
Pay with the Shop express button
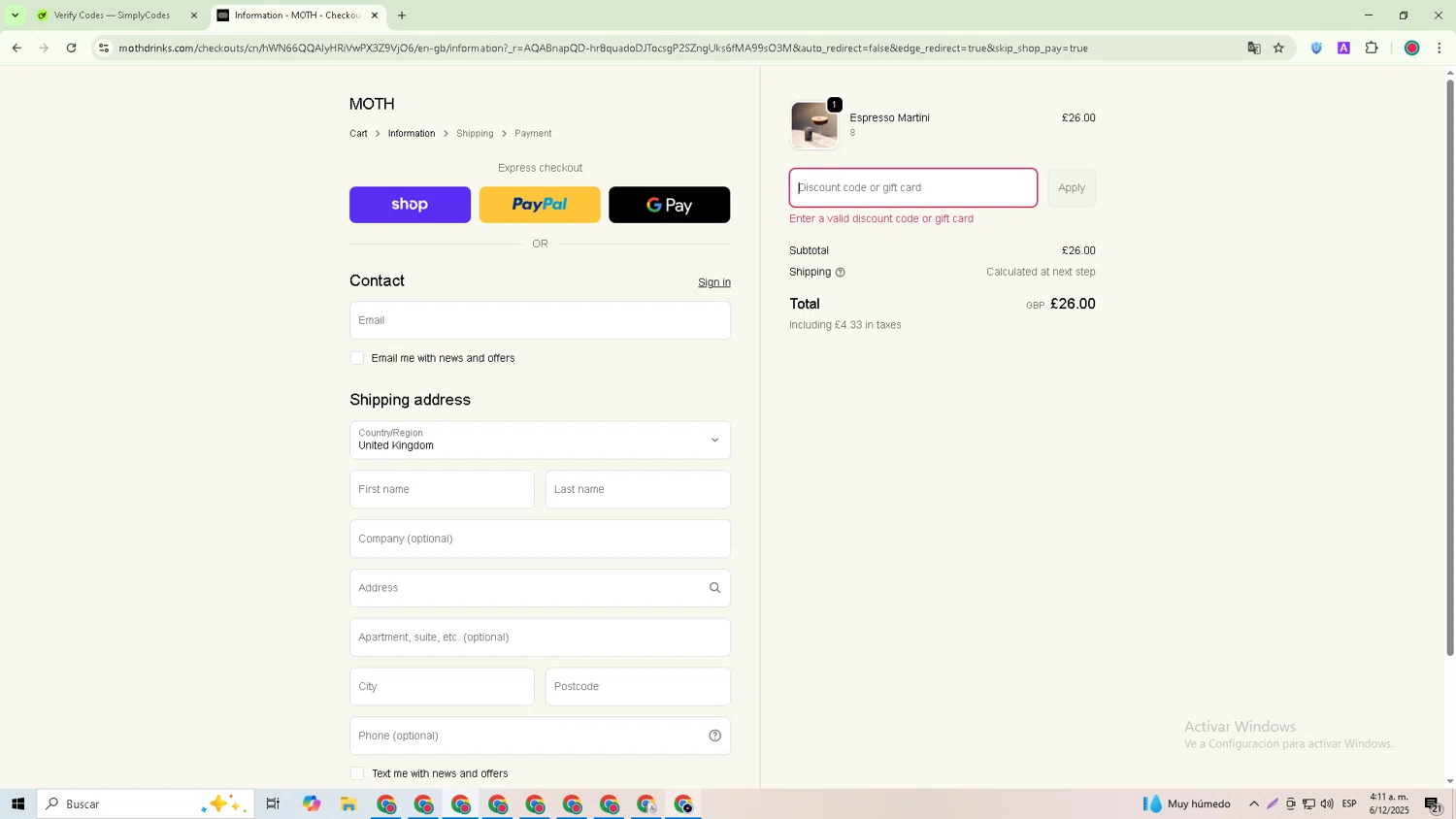tap(410, 205)
